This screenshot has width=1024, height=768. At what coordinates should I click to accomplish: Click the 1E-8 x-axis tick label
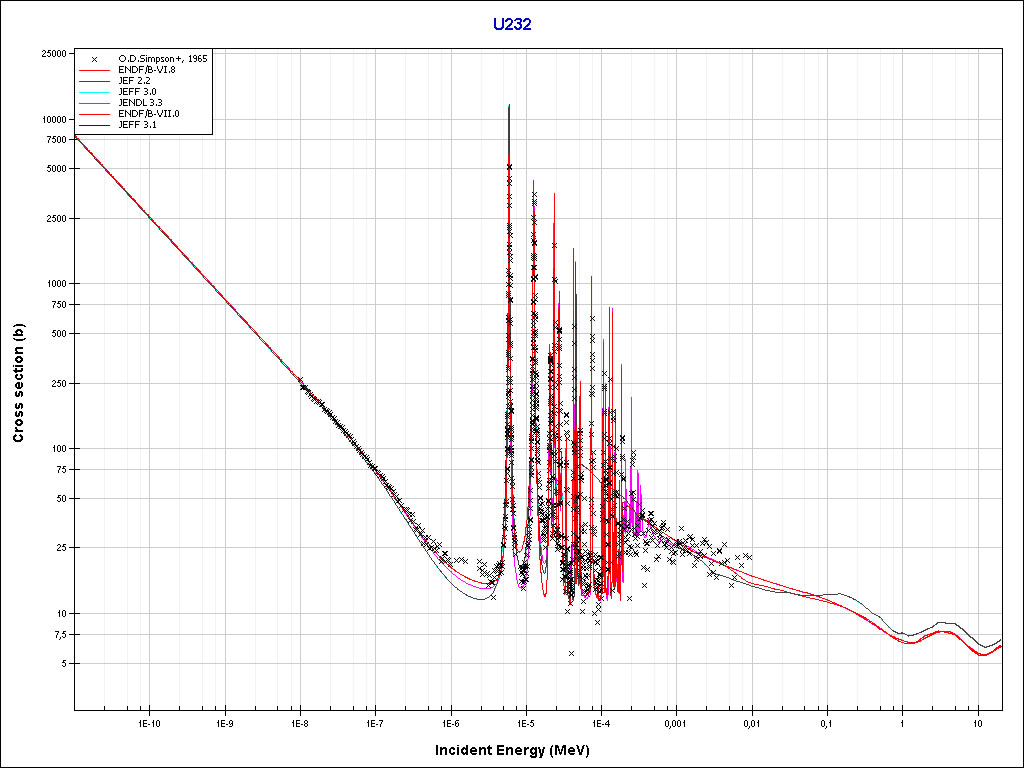[x=299, y=722]
